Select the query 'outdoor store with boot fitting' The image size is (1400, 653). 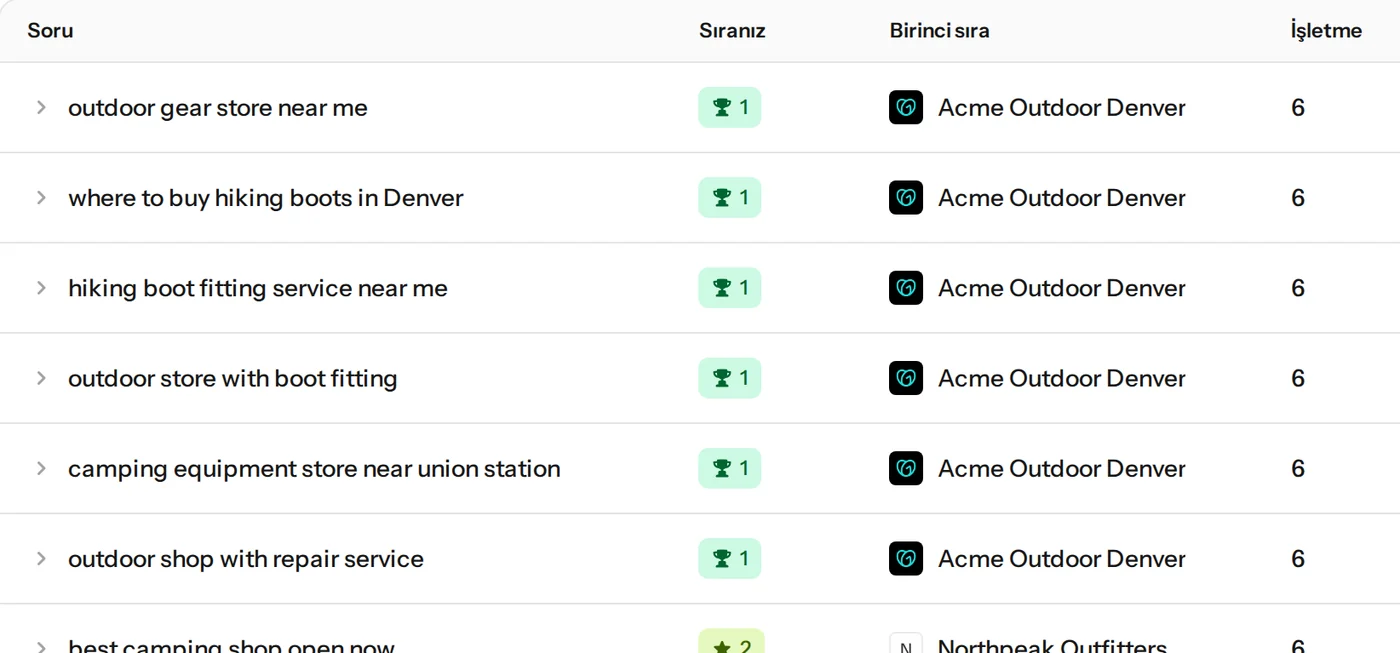click(233, 378)
